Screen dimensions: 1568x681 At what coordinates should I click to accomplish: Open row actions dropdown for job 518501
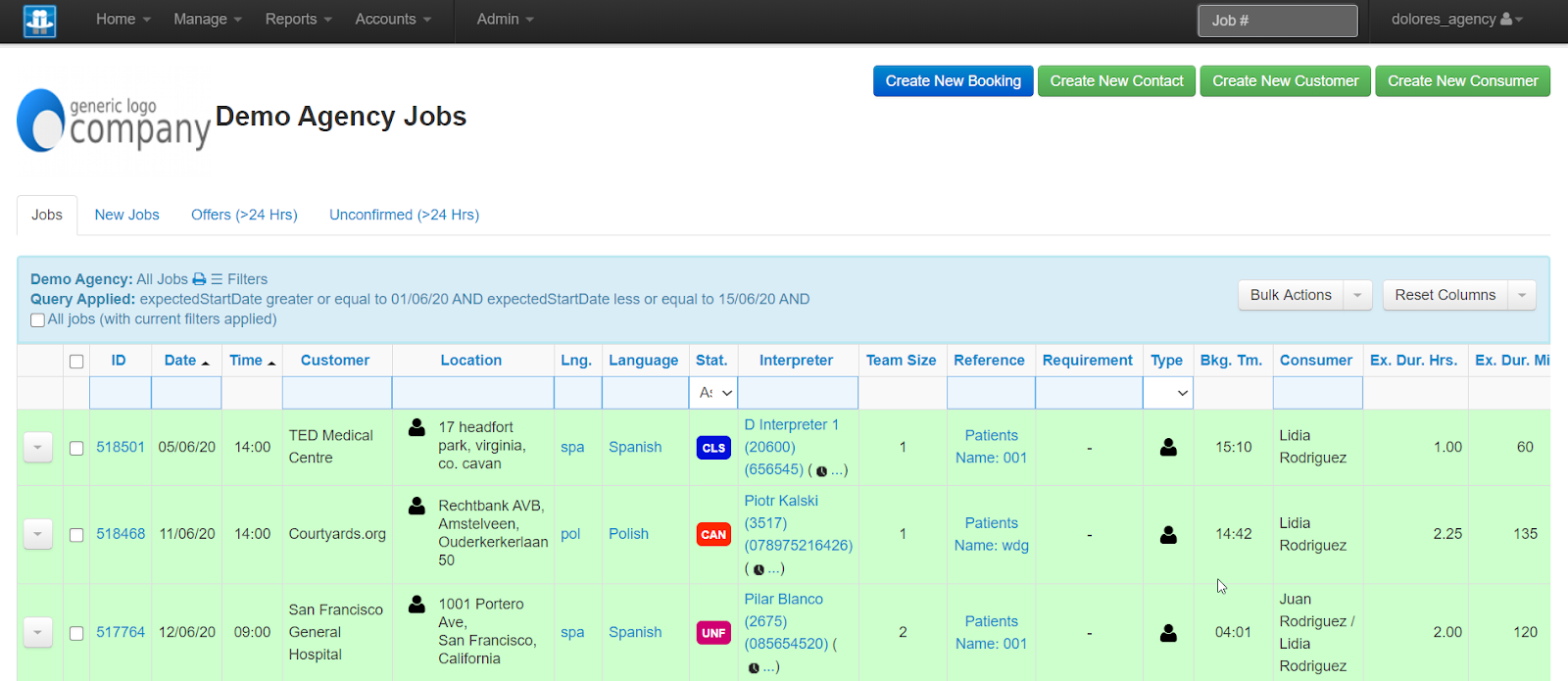[37, 448]
